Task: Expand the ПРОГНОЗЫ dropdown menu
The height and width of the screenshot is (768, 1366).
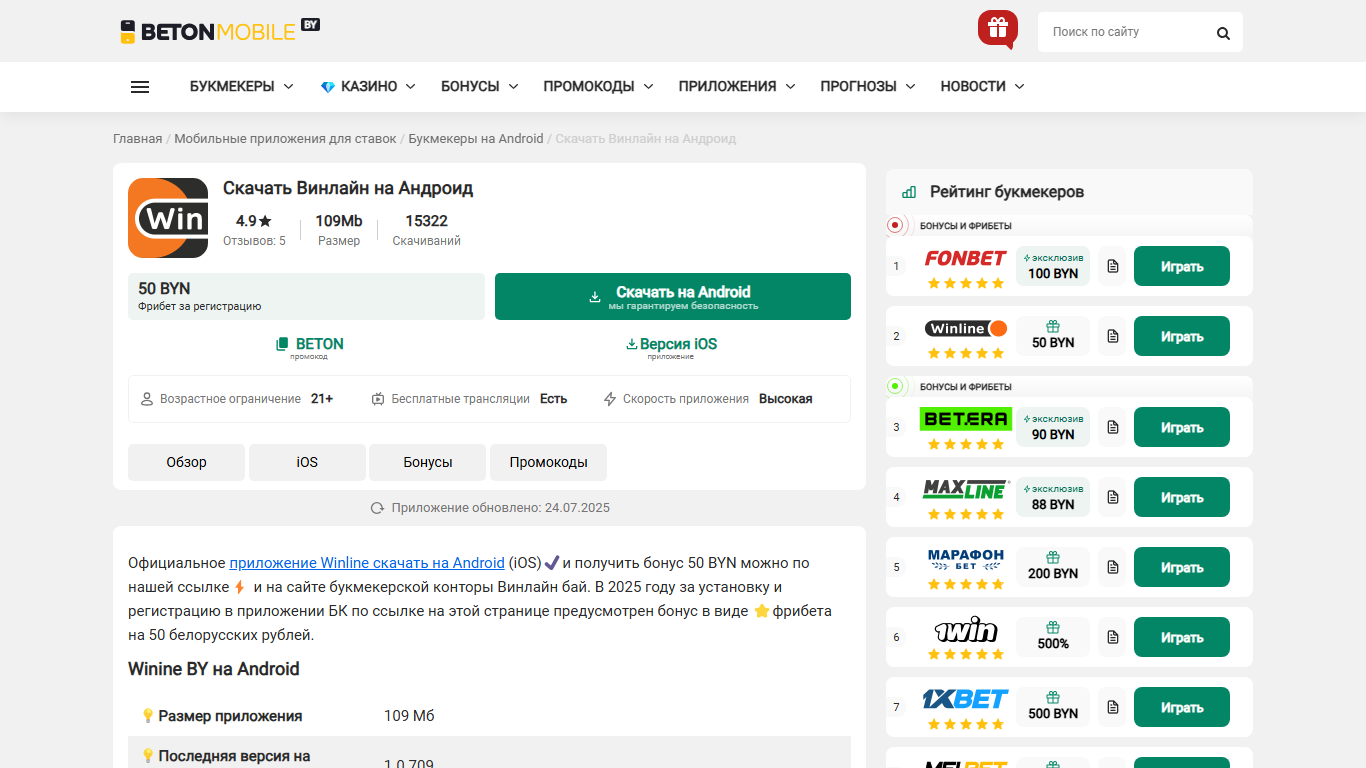Action: [868, 87]
